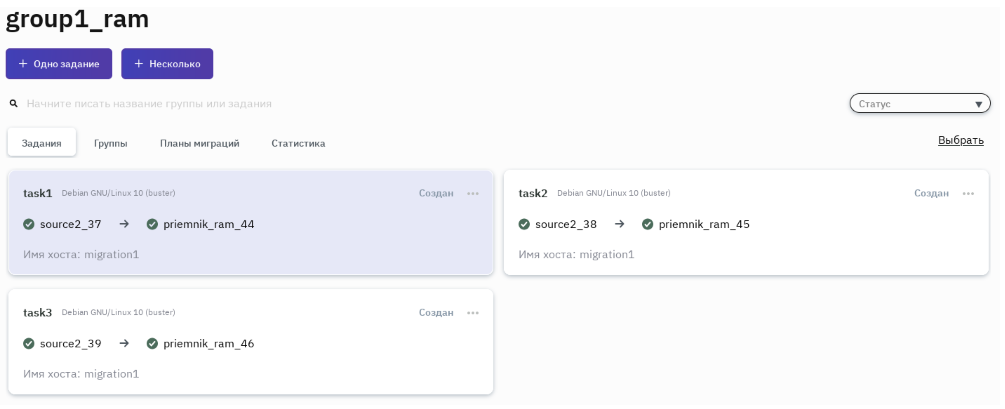
Task: Select the task3 card title
Action: [38, 313]
